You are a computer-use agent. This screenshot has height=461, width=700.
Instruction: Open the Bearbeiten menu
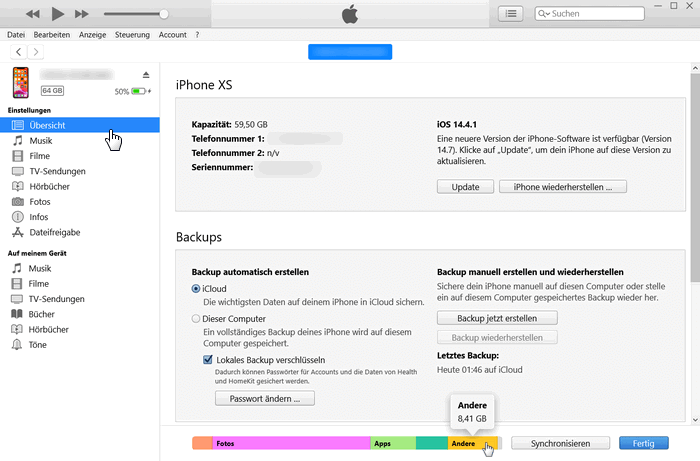pos(52,35)
